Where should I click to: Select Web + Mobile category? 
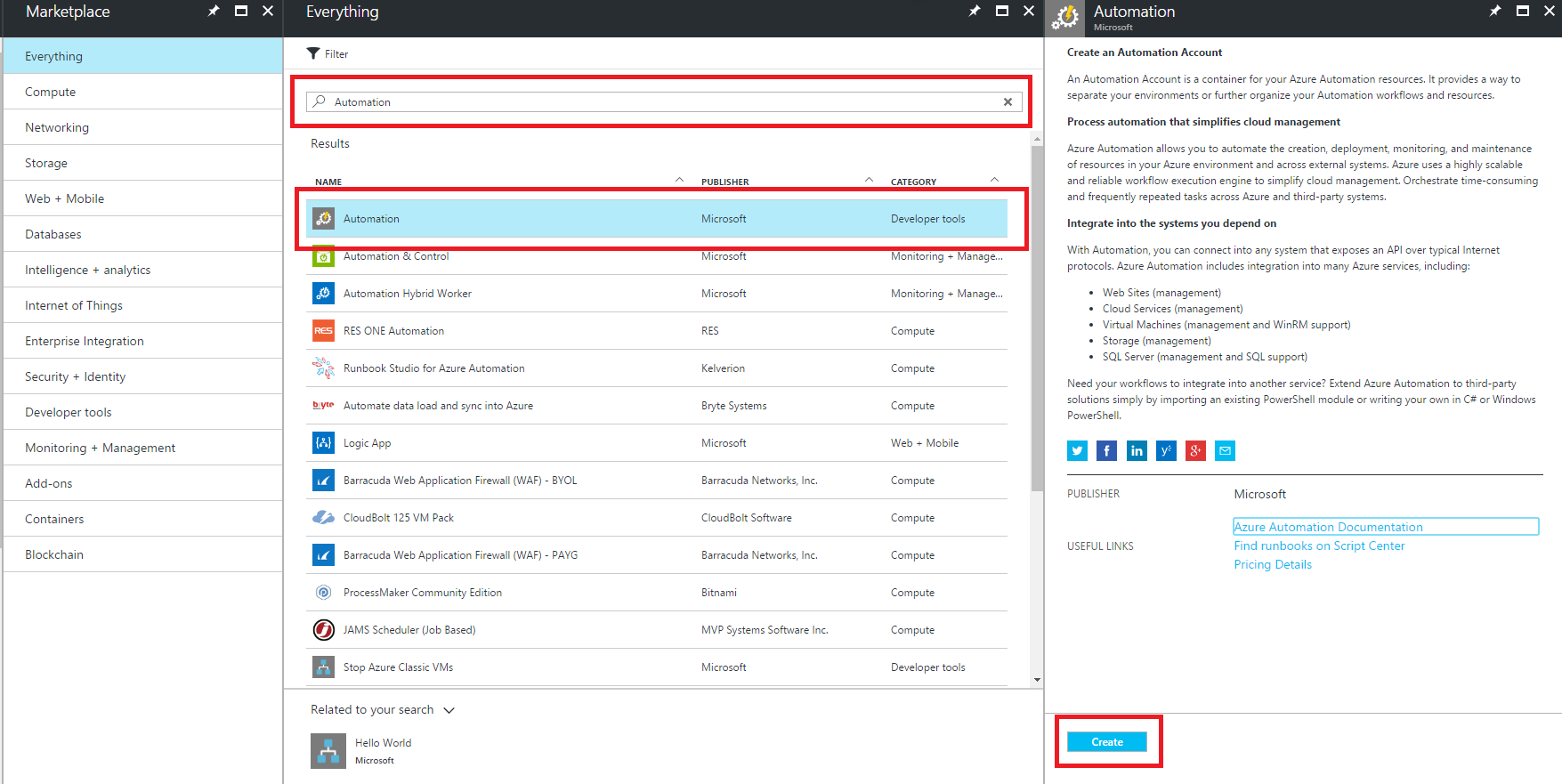click(143, 198)
